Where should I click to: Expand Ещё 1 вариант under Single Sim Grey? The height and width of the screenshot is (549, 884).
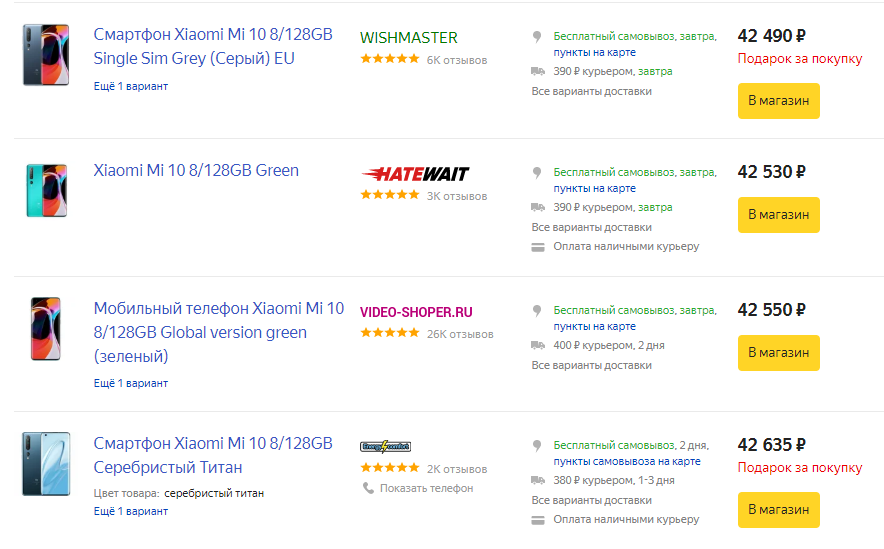[x=131, y=86]
